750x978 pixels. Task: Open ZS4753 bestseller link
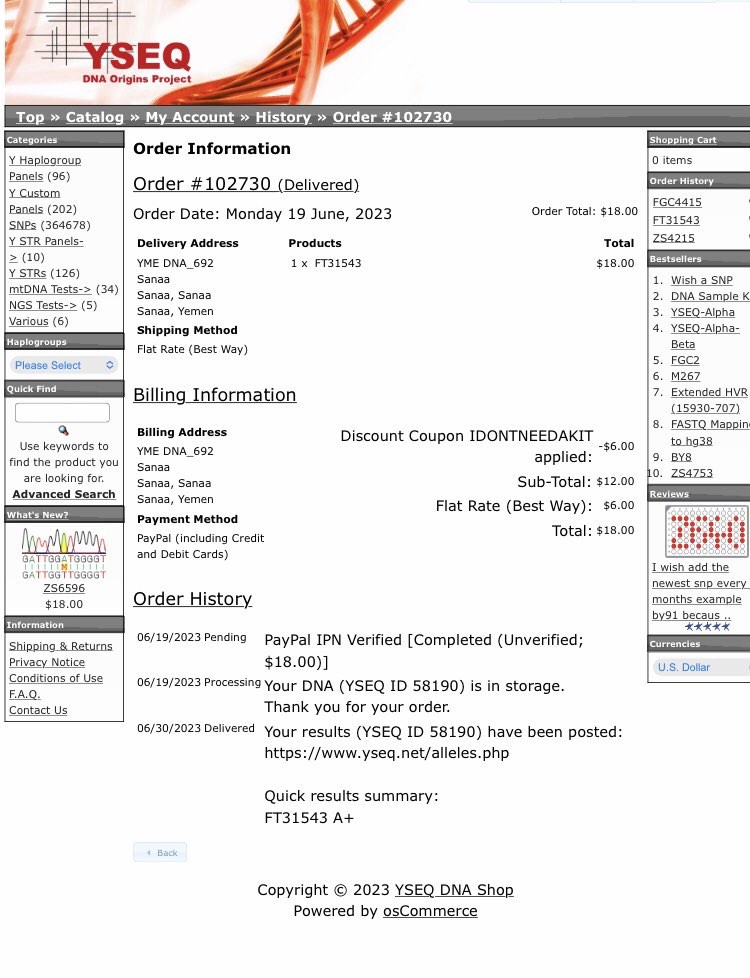(691, 473)
